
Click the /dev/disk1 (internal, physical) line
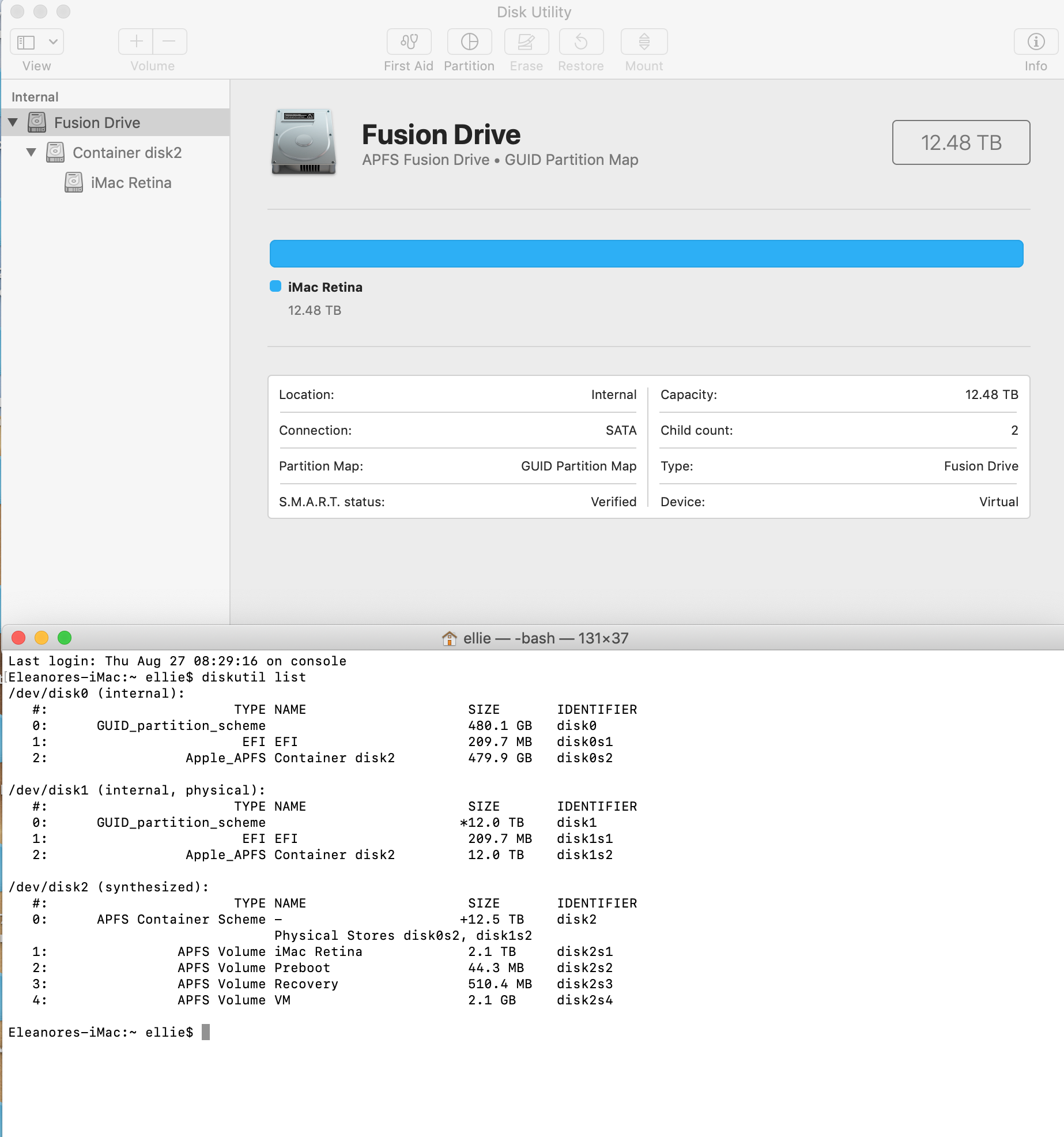[x=137, y=790]
